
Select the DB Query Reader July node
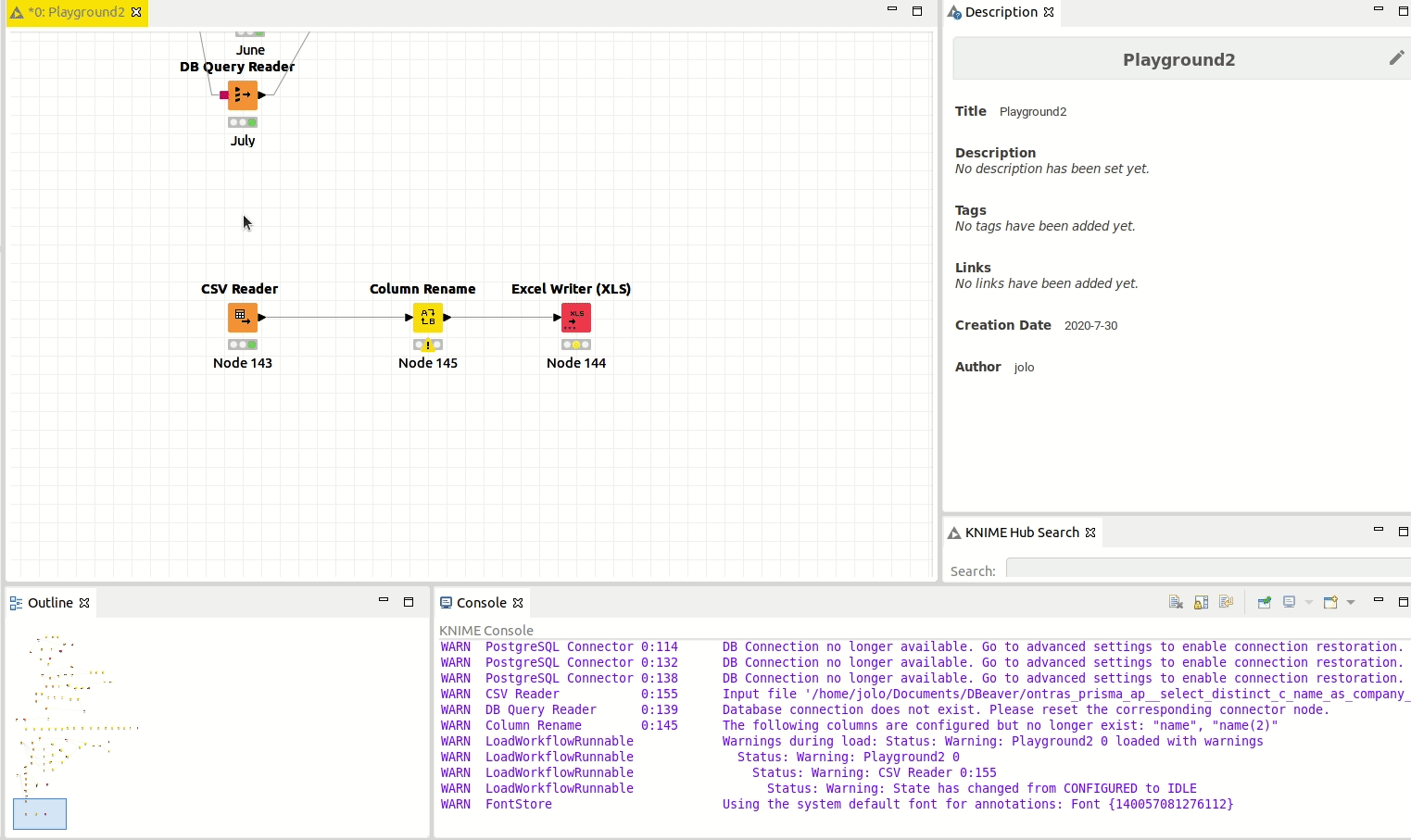pyautogui.click(x=242, y=95)
